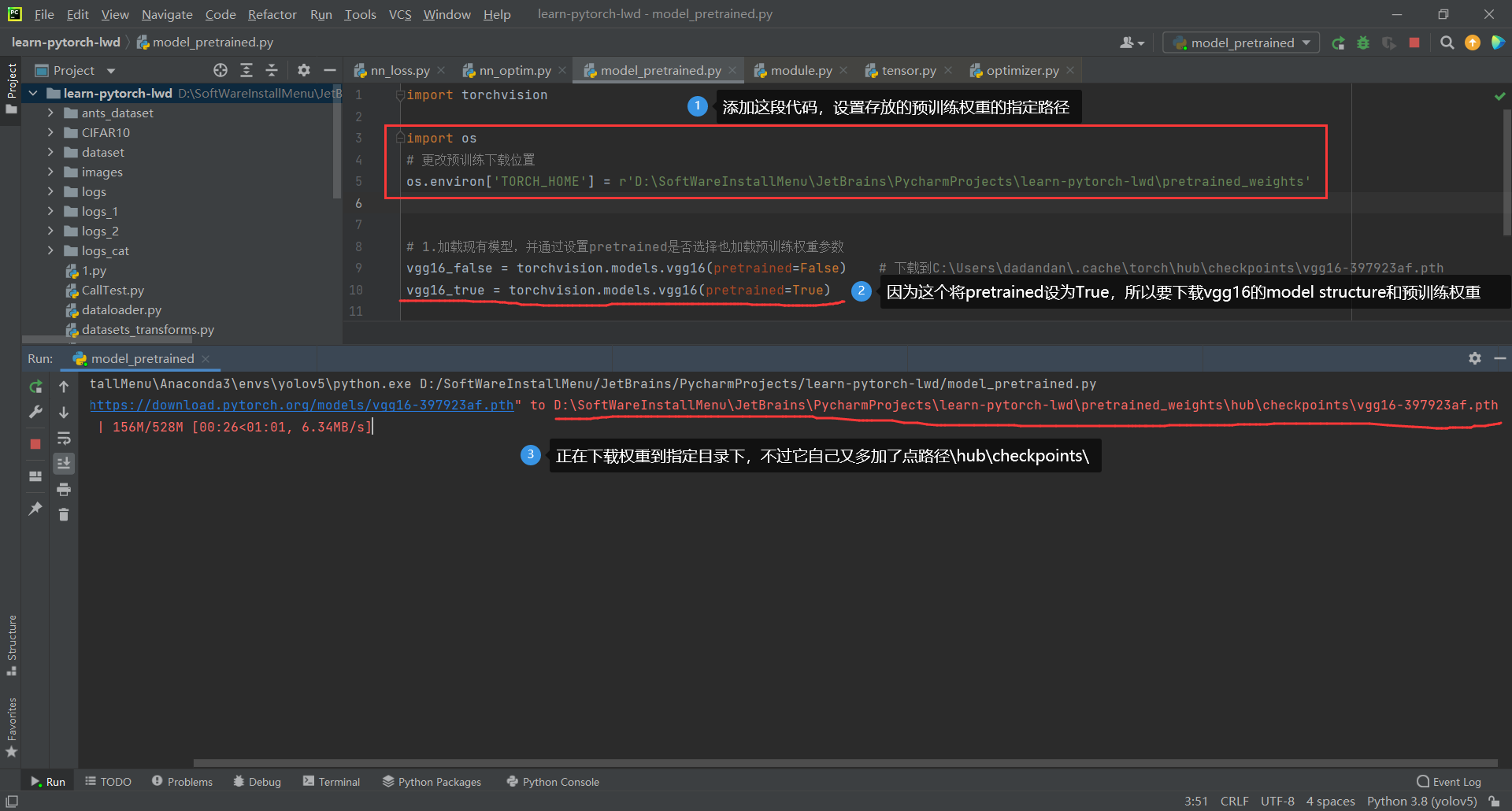Toggle scroll to end in Run console

click(64, 463)
